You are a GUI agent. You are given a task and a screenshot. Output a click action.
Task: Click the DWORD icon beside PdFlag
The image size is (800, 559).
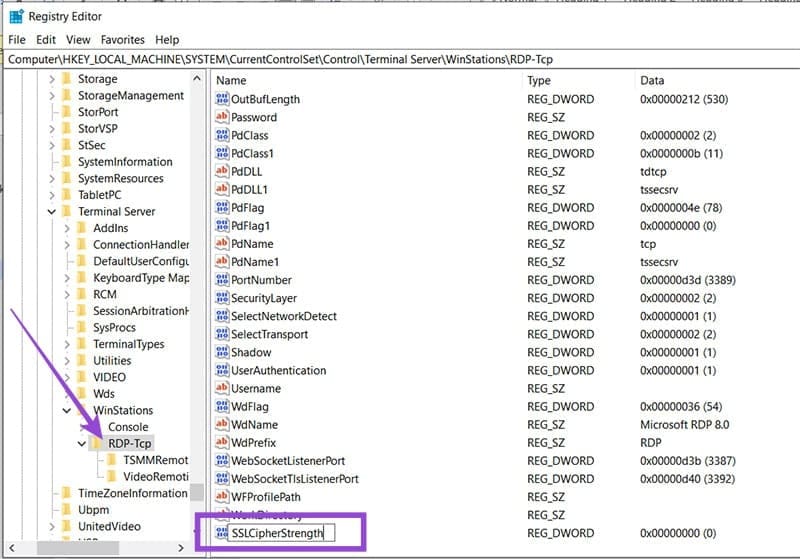click(x=222, y=208)
